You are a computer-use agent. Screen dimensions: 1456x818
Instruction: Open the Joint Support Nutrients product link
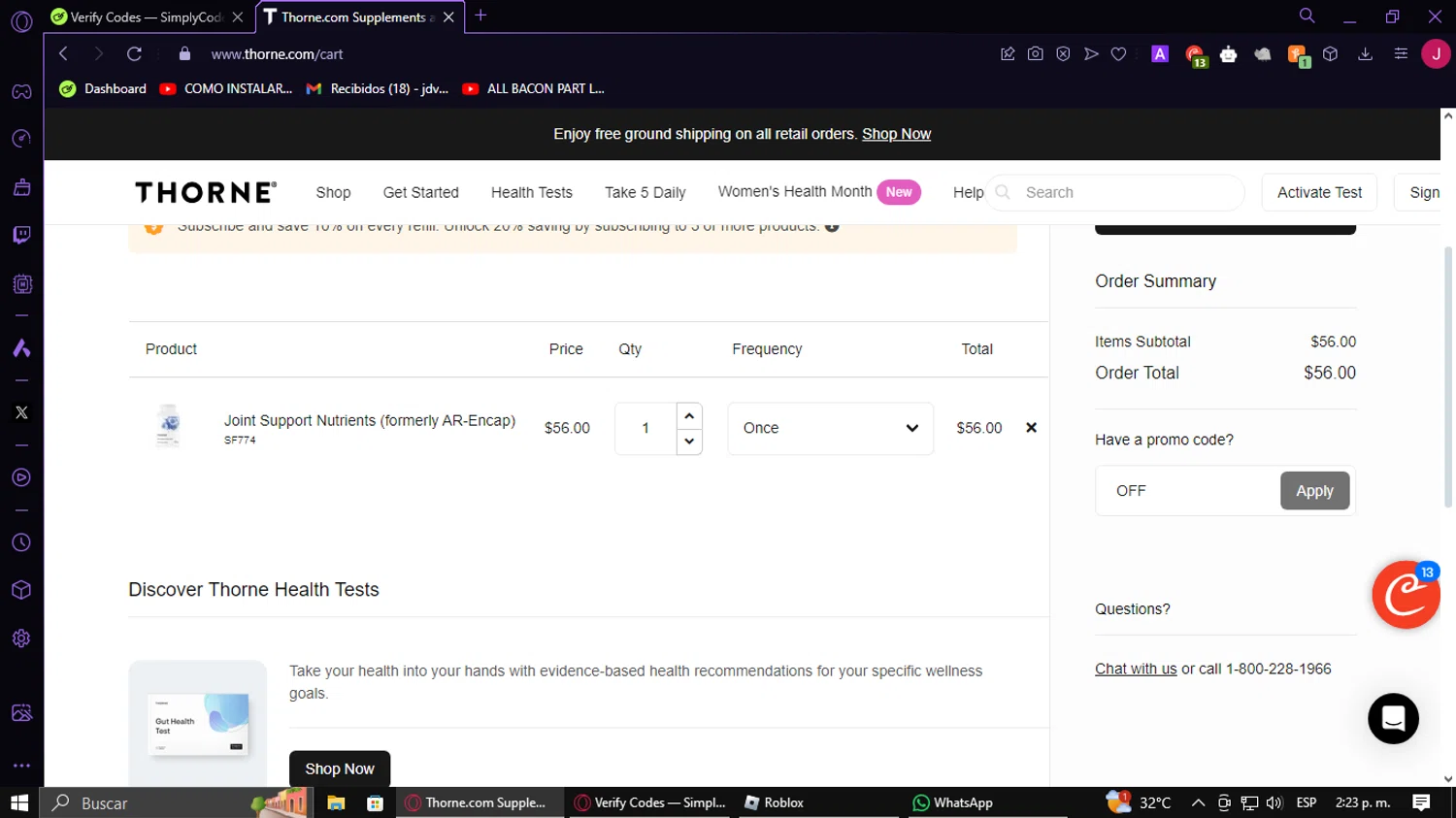click(370, 420)
